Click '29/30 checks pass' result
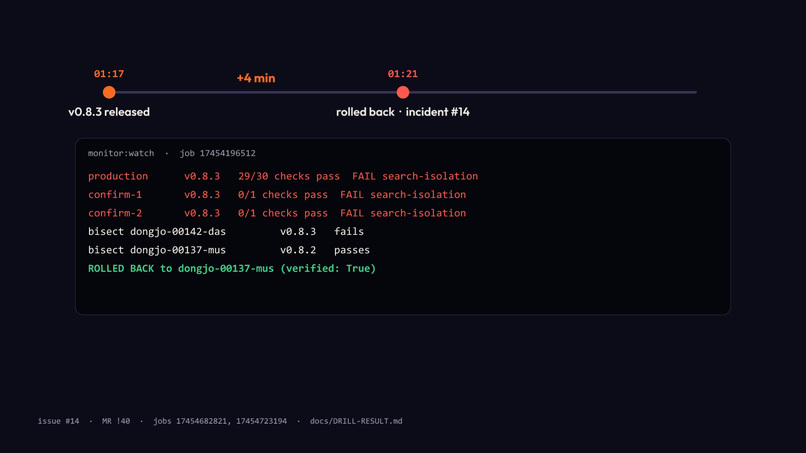The image size is (806, 453). 289,176
